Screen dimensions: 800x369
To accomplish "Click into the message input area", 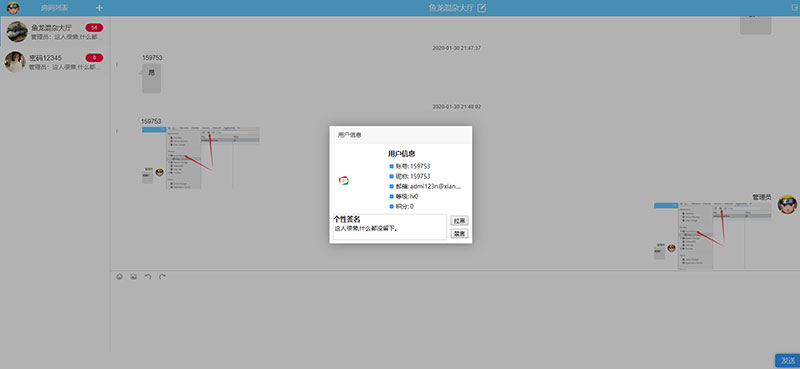I will [x=454, y=316].
